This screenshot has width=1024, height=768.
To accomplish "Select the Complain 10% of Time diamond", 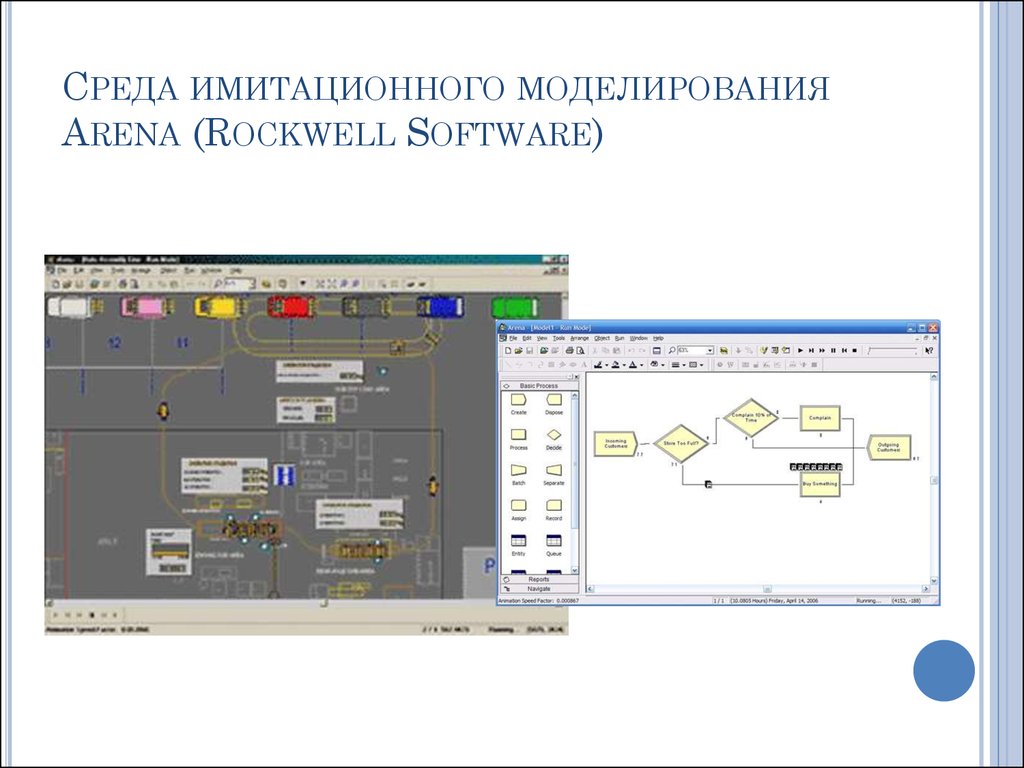I will (751, 418).
